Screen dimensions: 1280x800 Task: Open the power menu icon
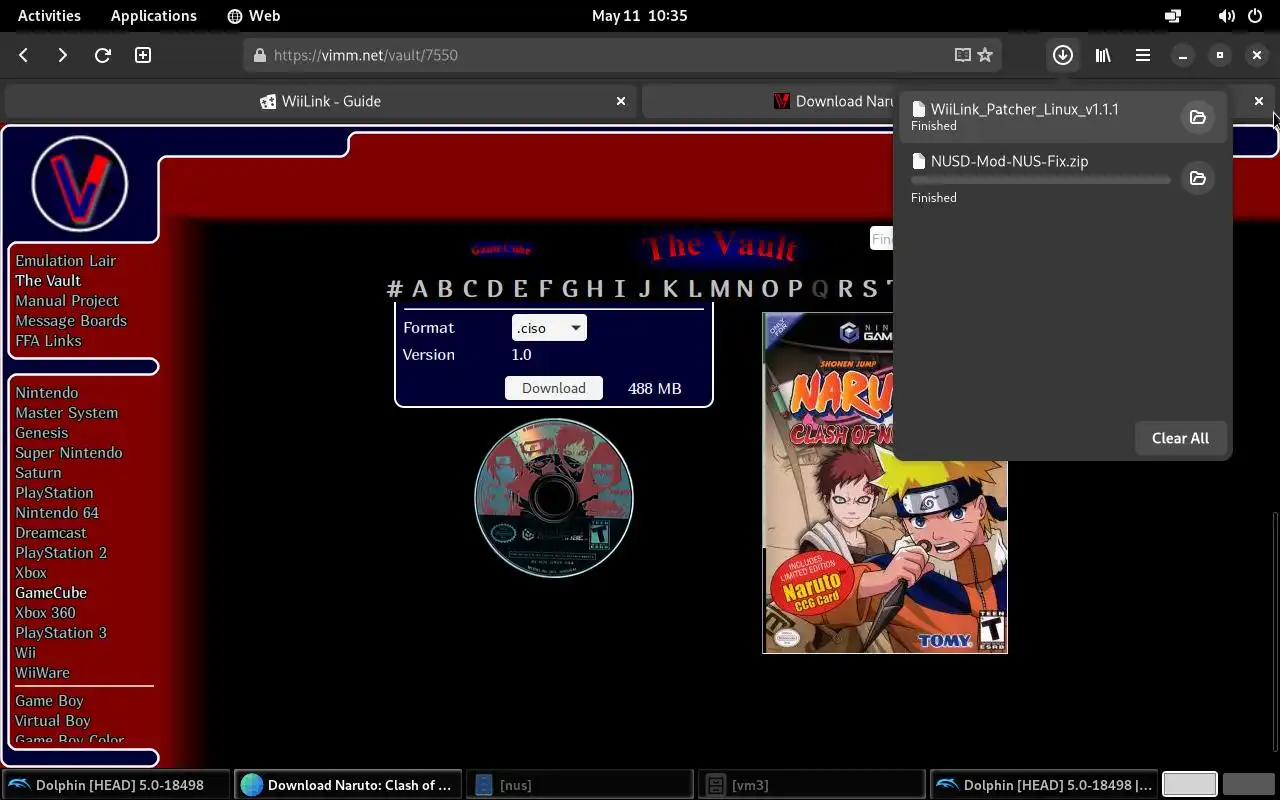[x=1255, y=16]
